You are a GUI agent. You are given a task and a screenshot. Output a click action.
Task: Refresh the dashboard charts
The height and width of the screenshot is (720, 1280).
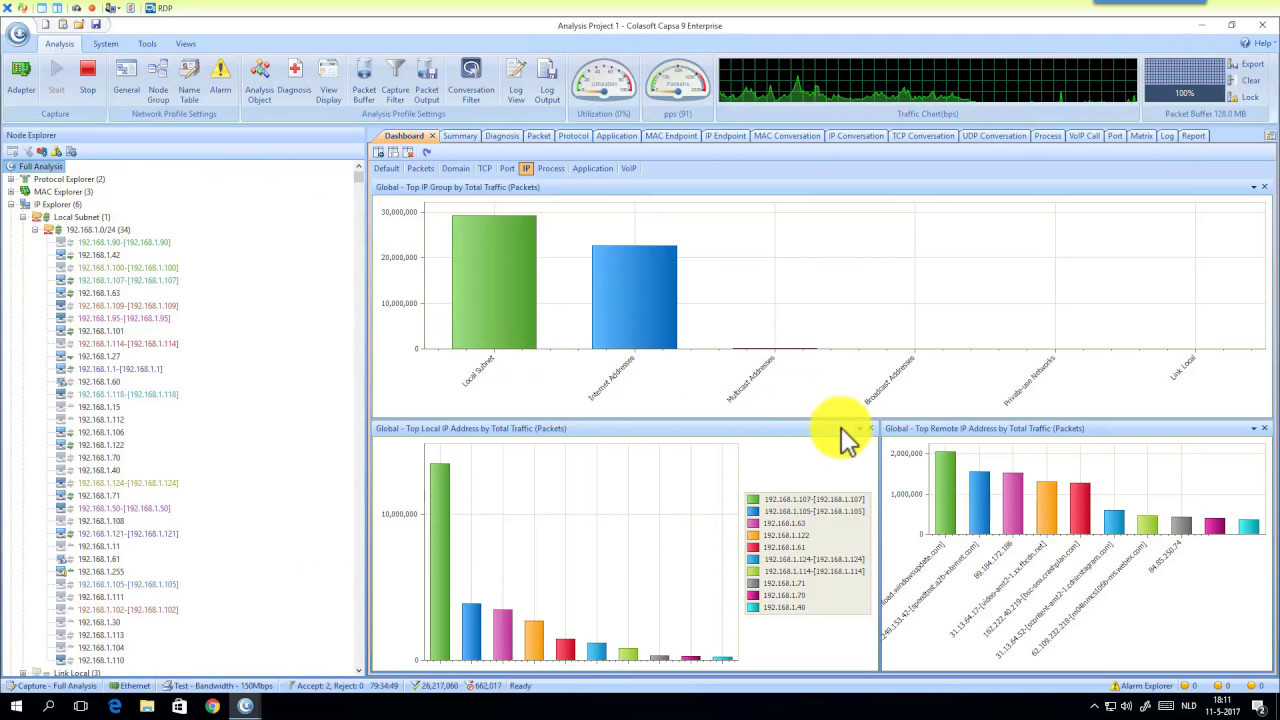click(x=426, y=152)
